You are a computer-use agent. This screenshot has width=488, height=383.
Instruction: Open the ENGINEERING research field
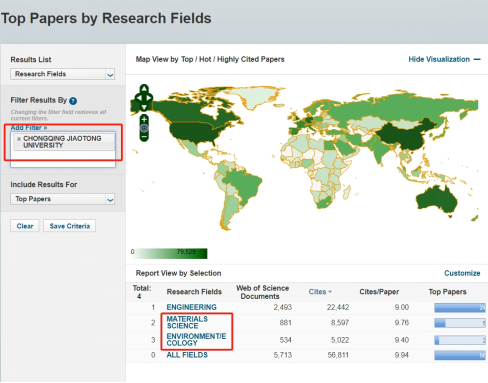tap(191, 307)
